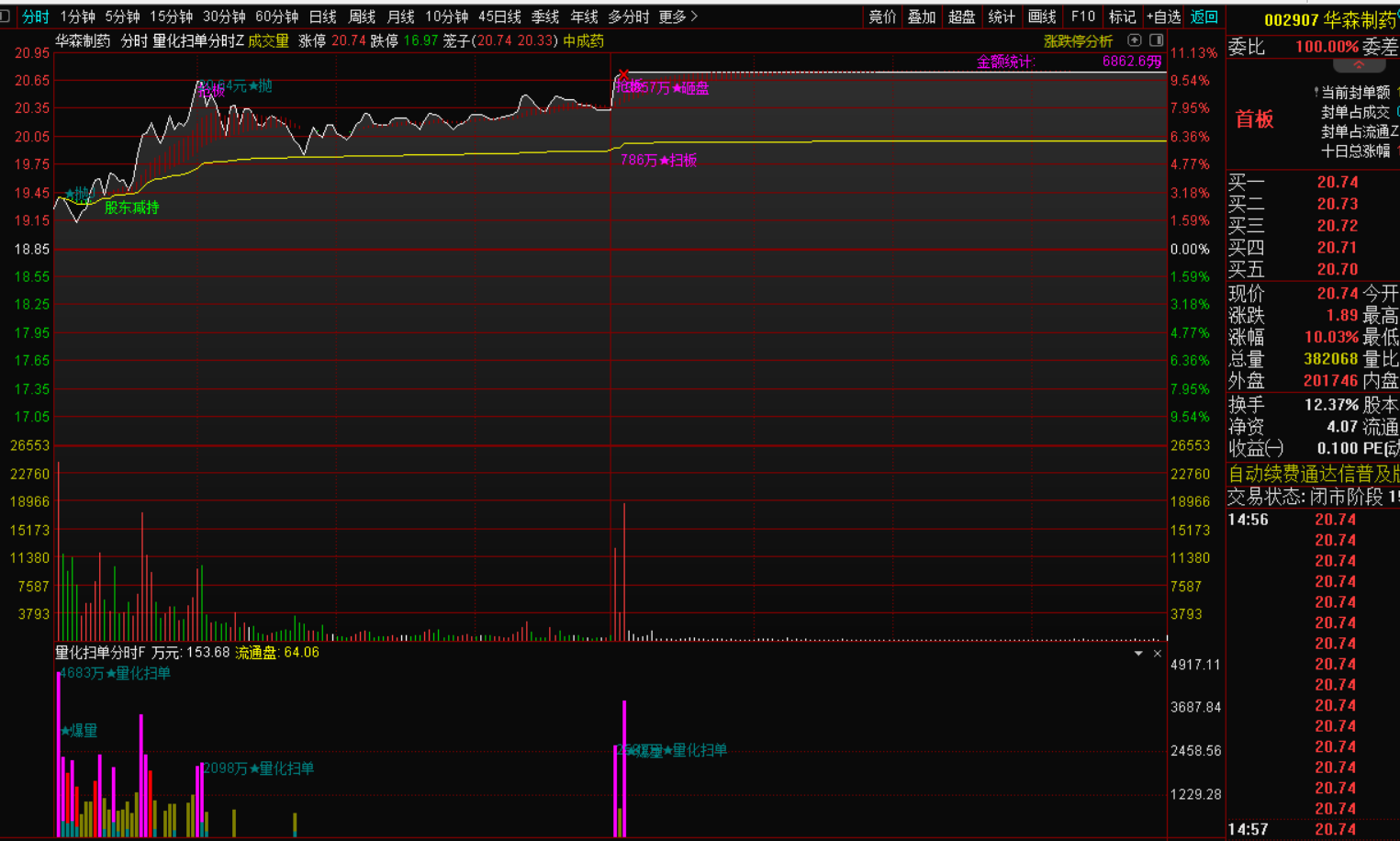Image resolution: width=1400 pixels, height=841 pixels.
Task: Select the 5分钟 period tab
Action: point(122,17)
